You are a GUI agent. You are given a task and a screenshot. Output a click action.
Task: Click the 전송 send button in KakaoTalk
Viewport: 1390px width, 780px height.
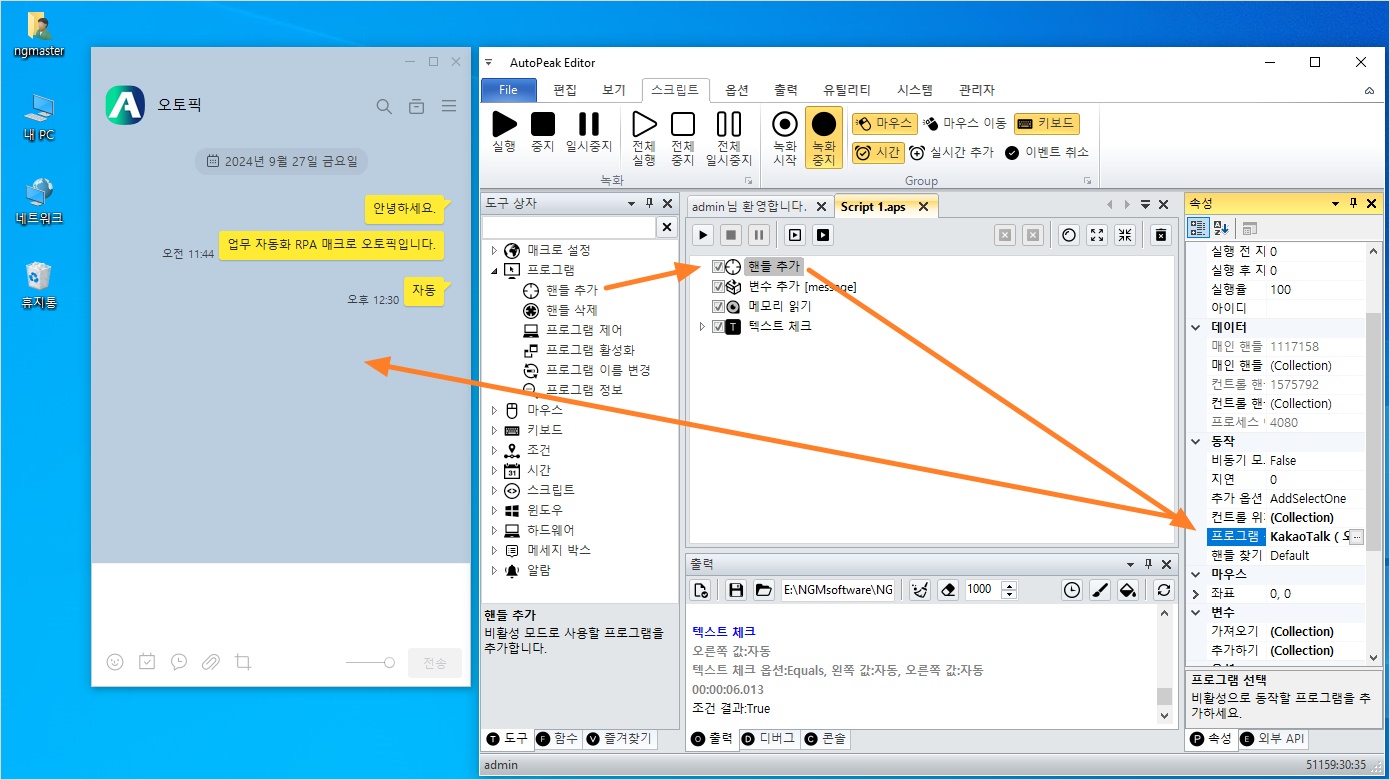coord(435,663)
